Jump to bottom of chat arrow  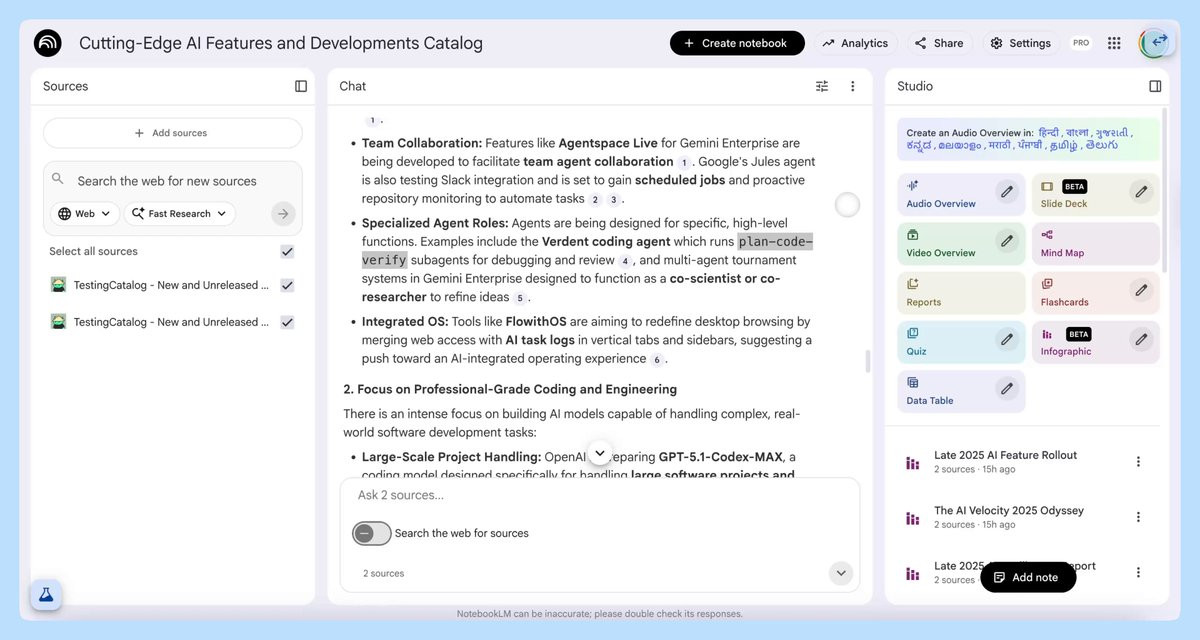[x=599, y=453]
